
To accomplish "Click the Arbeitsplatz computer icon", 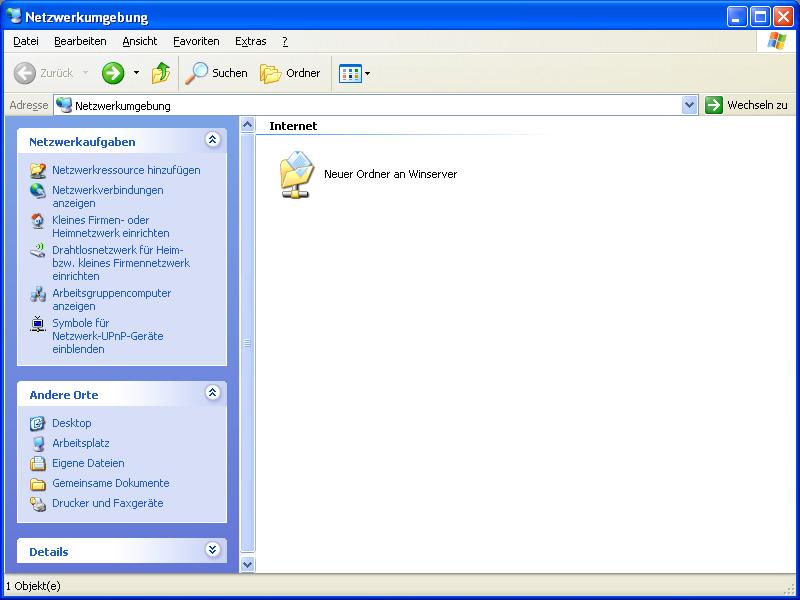I will [x=38, y=443].
